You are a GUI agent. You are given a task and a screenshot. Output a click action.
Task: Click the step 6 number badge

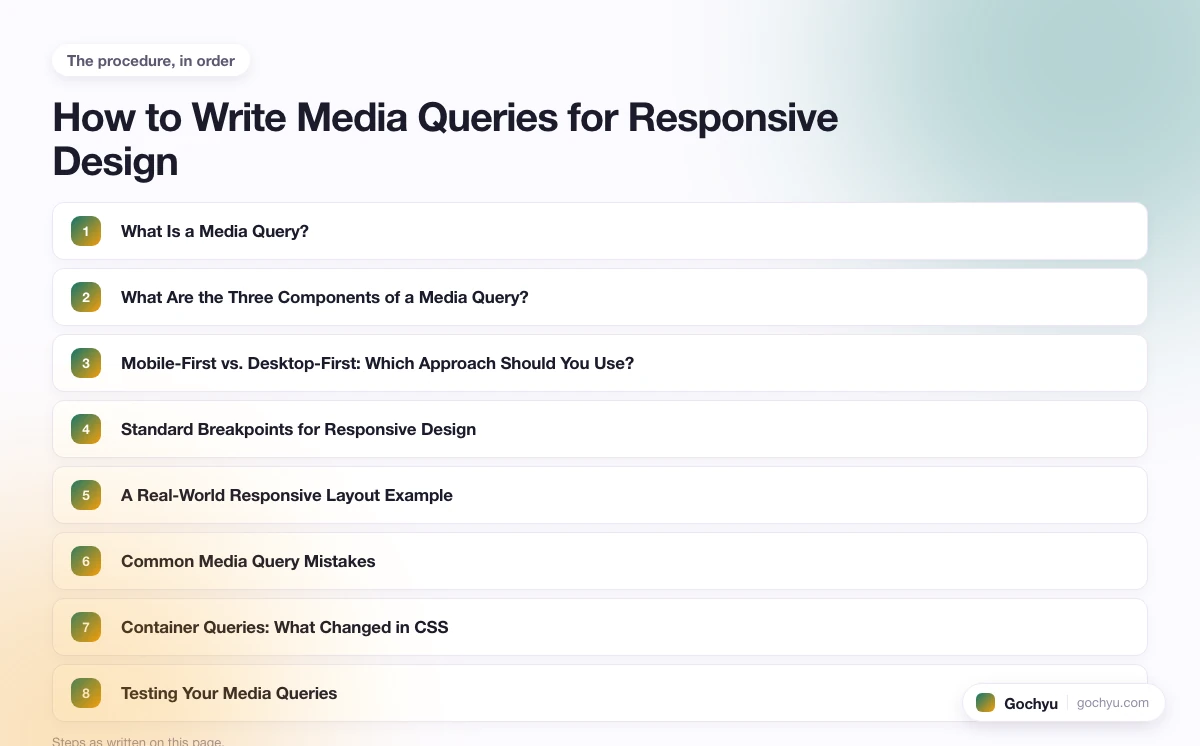click(x=86, y=561)
